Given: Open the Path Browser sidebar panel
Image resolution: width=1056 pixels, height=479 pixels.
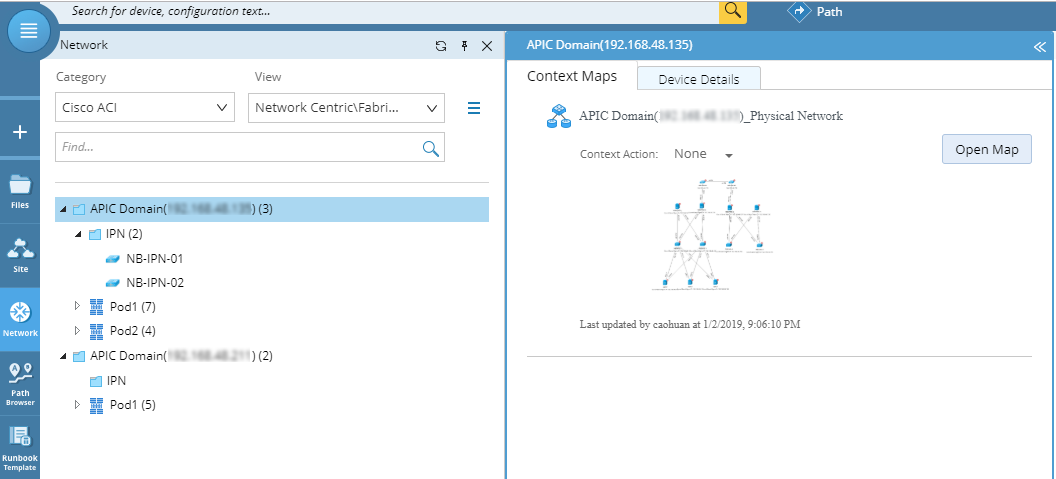Looking at the screenshot, I should [x=20, y=384].
